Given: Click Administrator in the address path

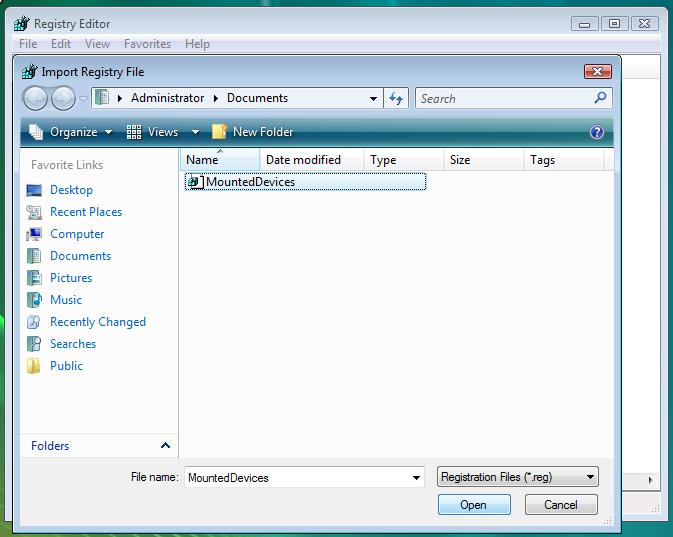Looking at the screenshot, I should pos(168,98).
